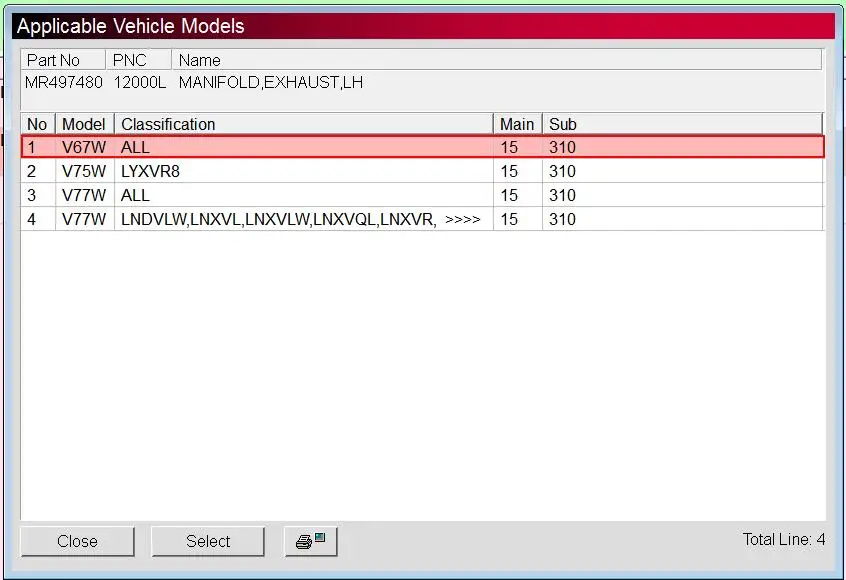Viewport: 846px width, 580px height.
Task: Click part number MR497480
Action: 64,83
